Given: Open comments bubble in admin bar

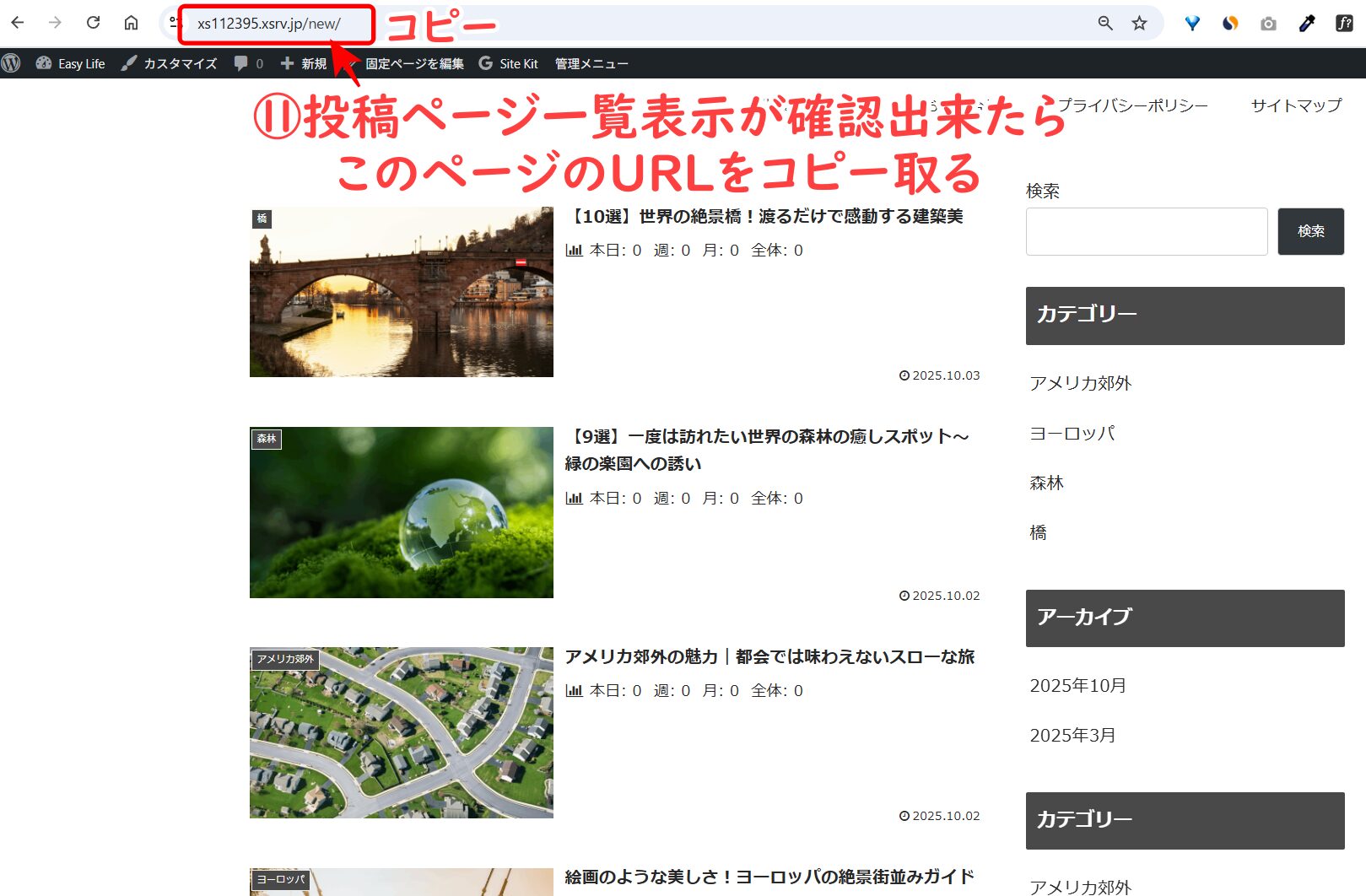Looking at the screenshot, I should (248, 63).
